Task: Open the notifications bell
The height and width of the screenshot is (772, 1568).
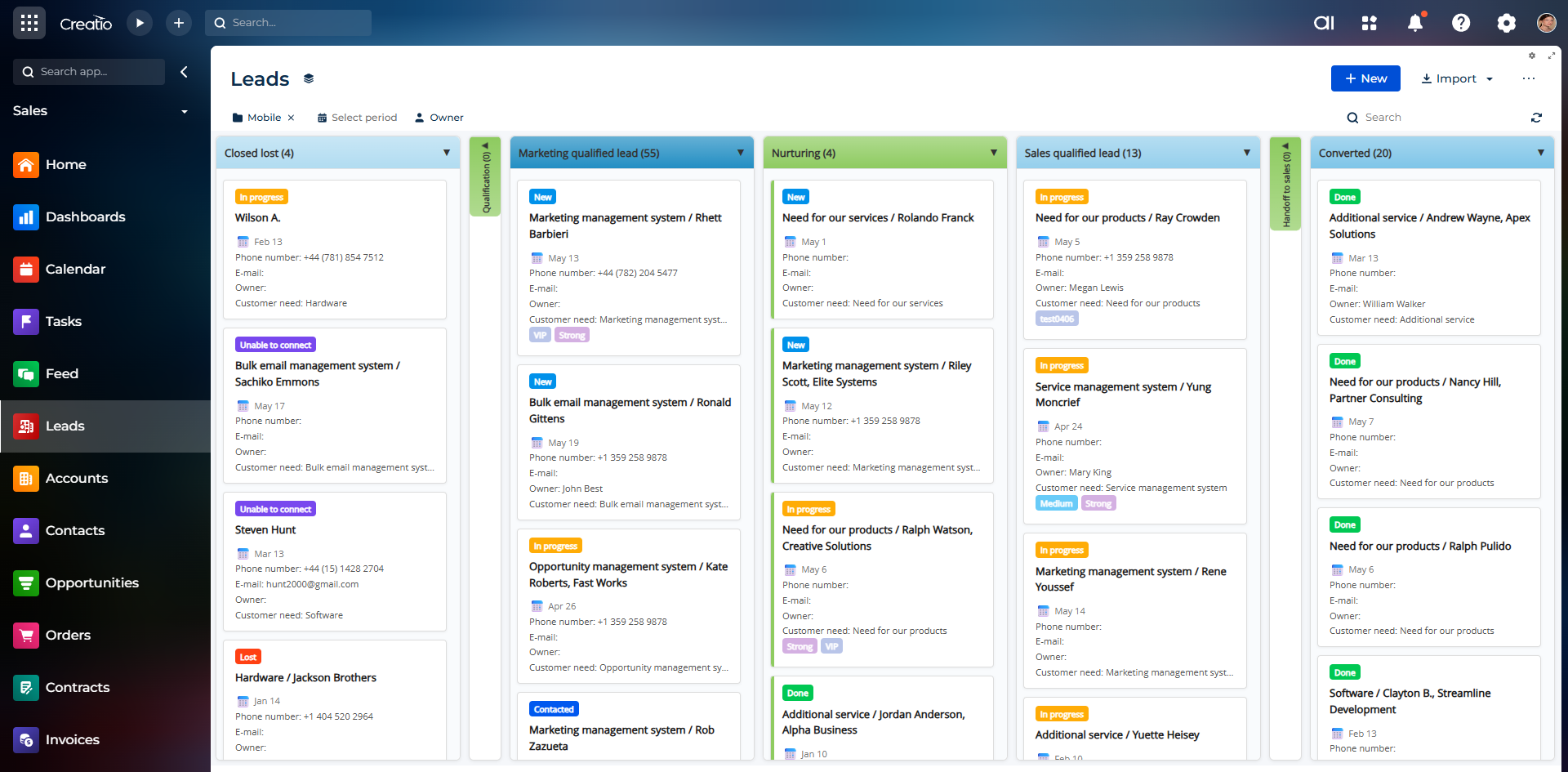Action: [1415, 23]
